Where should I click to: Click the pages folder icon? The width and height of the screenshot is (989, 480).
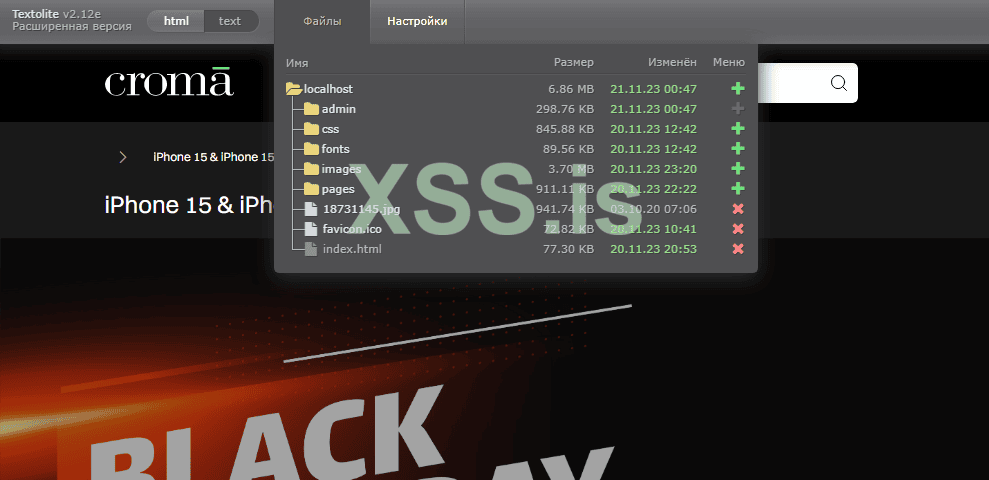[312, 189]
